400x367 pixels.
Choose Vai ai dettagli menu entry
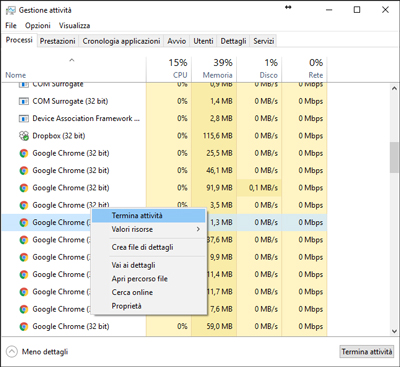(x=149, y=265)
